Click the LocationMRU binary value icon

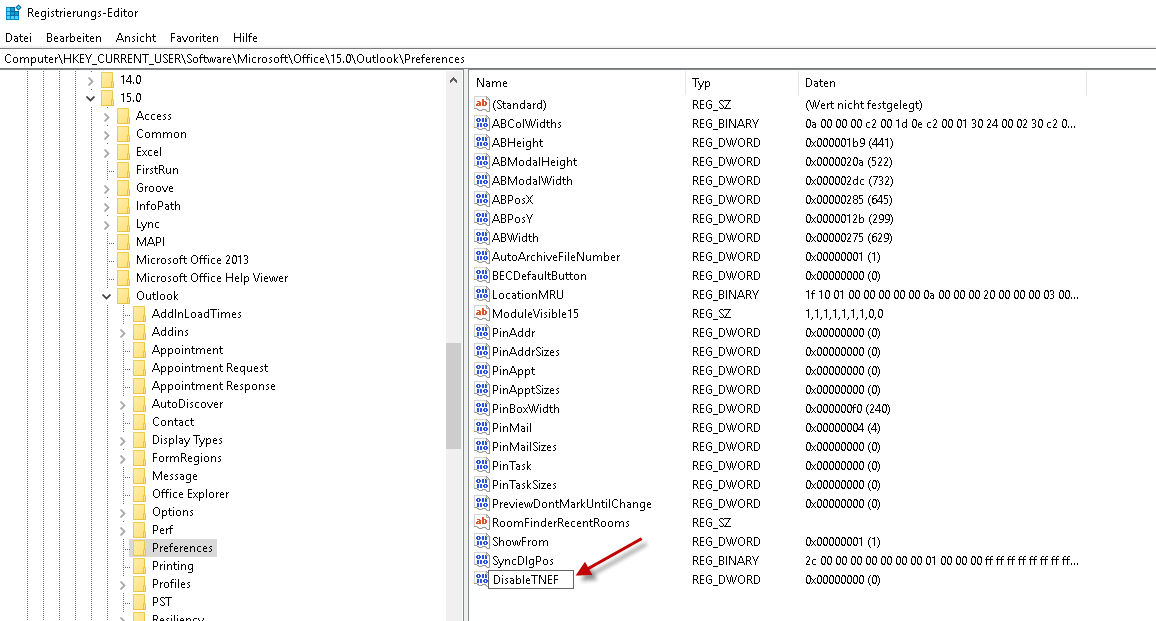click(481, 294)
